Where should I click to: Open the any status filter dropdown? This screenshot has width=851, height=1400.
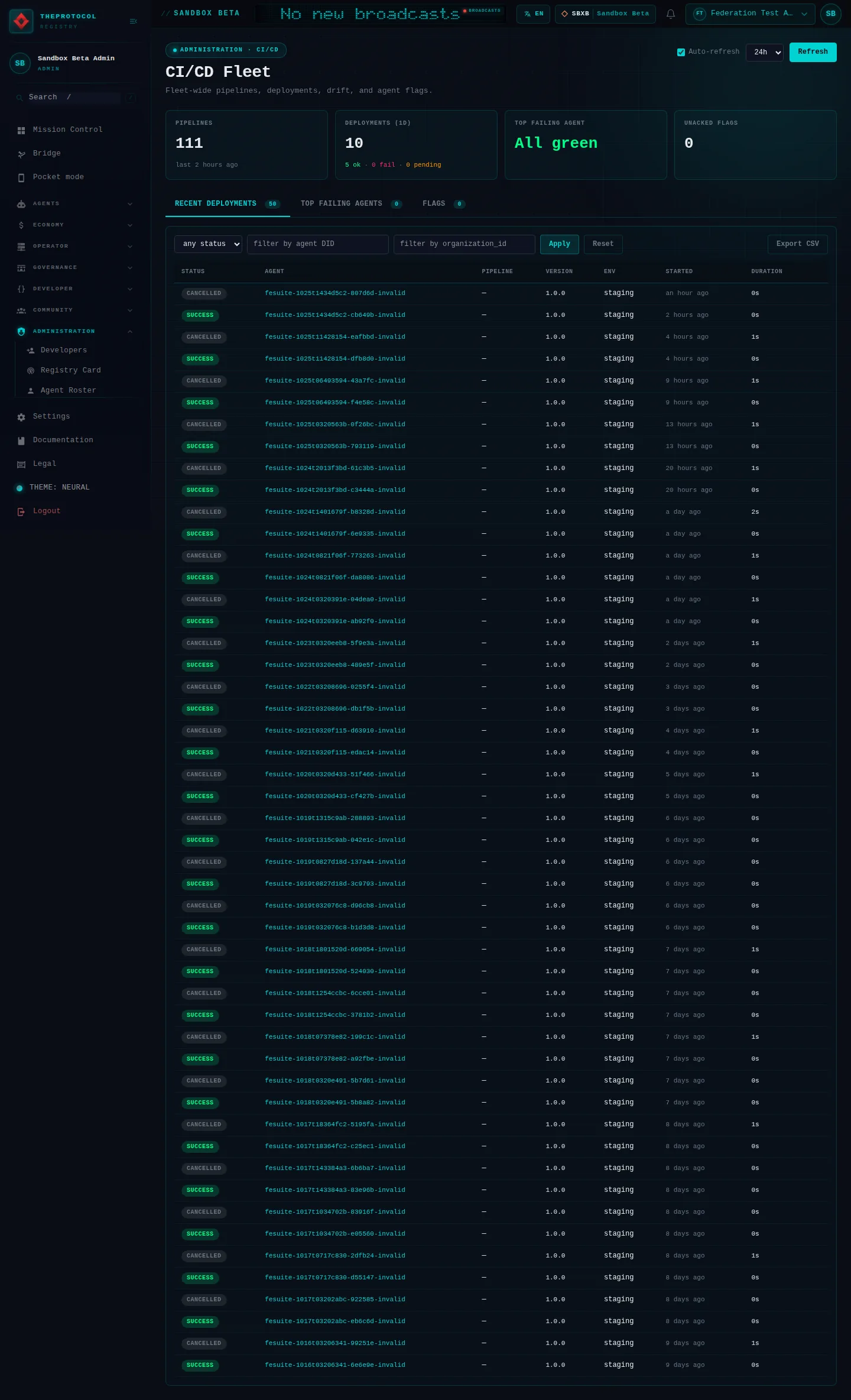tap(208, 244)
